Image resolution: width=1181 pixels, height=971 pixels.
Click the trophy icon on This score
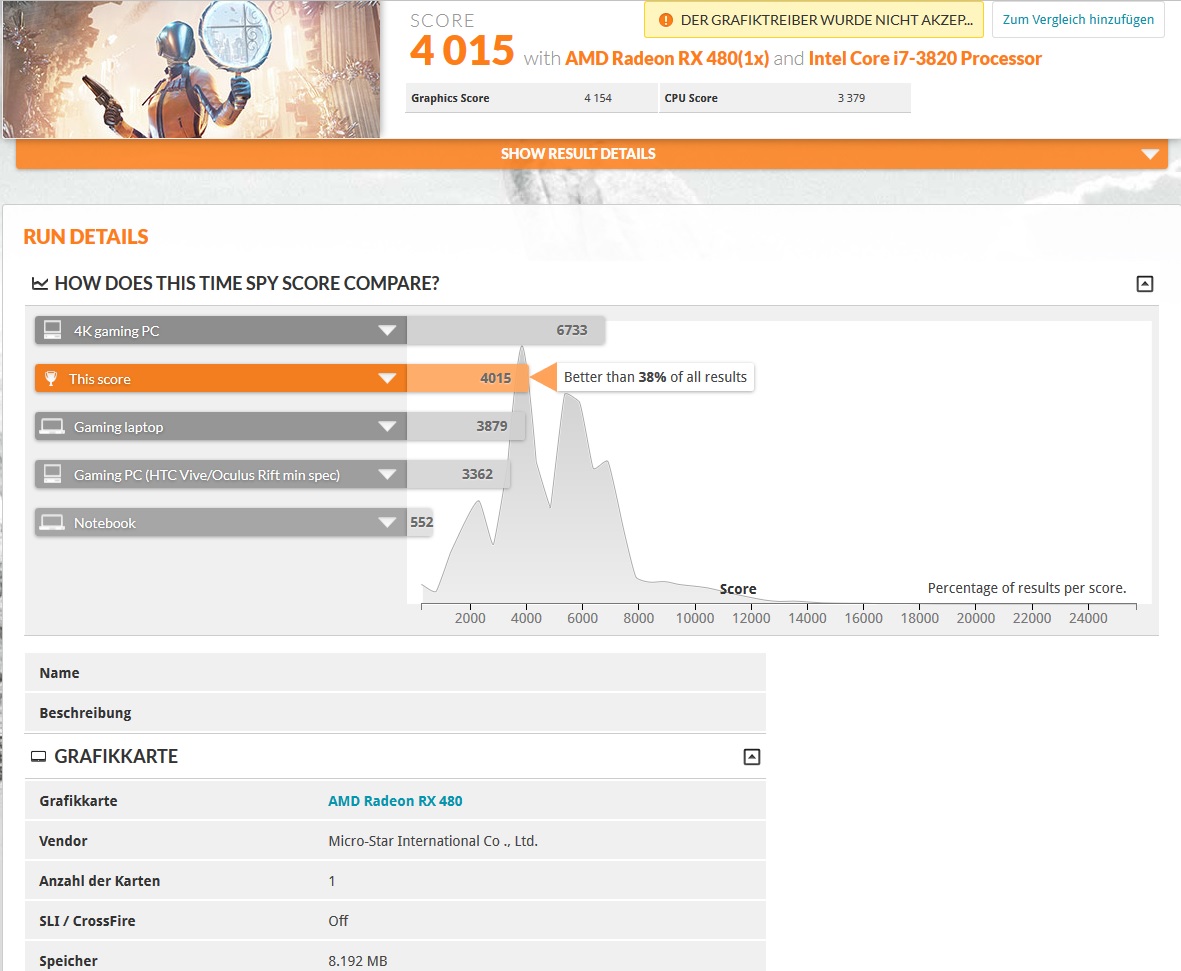50,378
